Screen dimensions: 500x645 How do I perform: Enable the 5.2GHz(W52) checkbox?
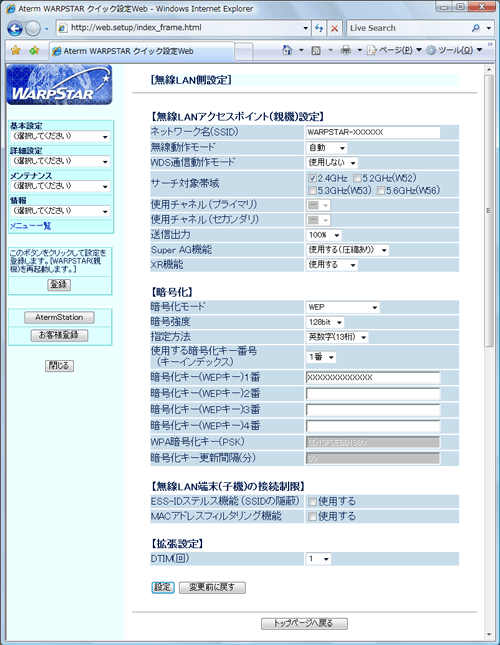(x=357, y=178)
